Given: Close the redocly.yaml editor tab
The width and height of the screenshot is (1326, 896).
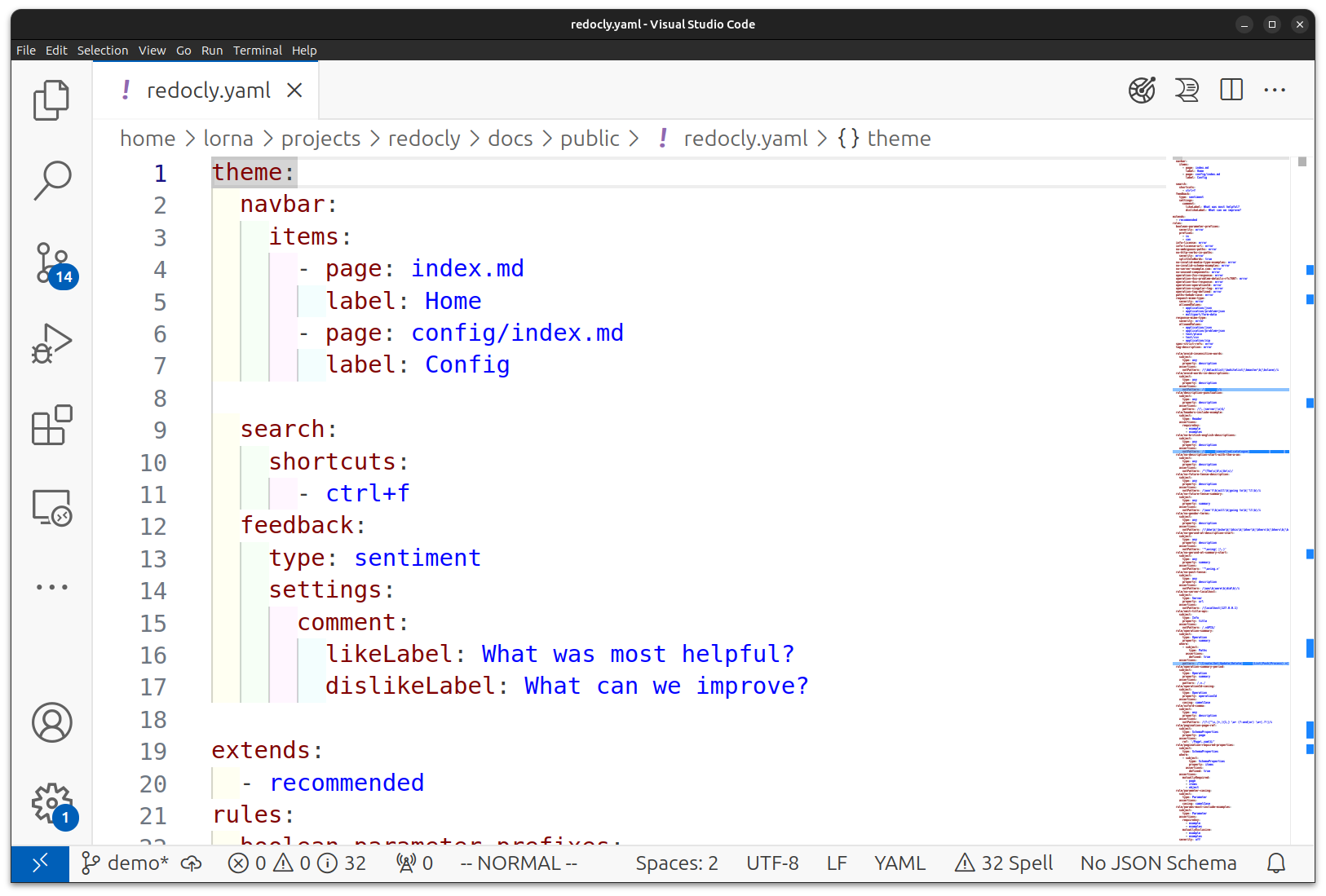Looking at the screenshot, I should tap(294, 90).
